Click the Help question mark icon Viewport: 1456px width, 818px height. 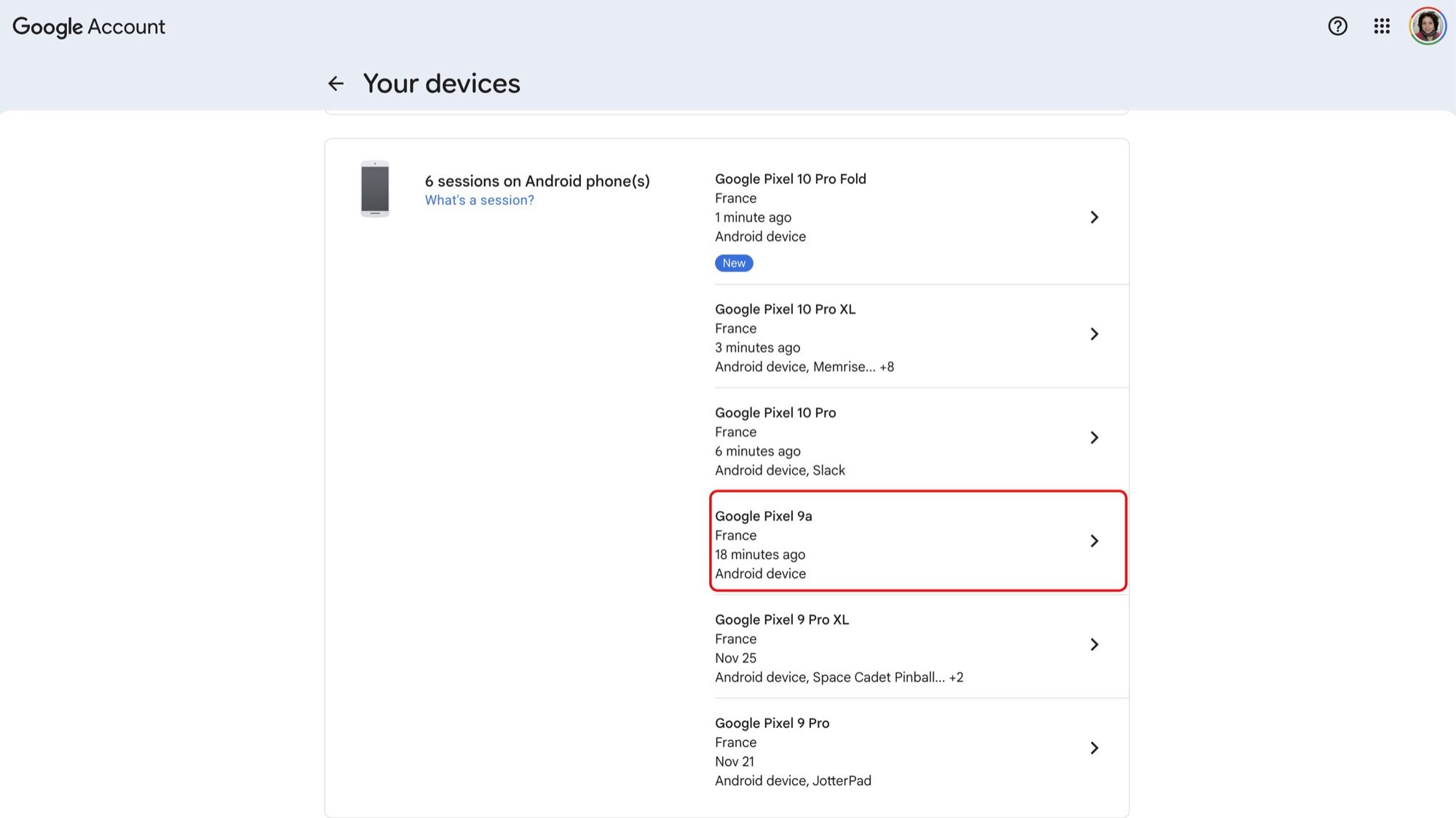pos(1337,26)
